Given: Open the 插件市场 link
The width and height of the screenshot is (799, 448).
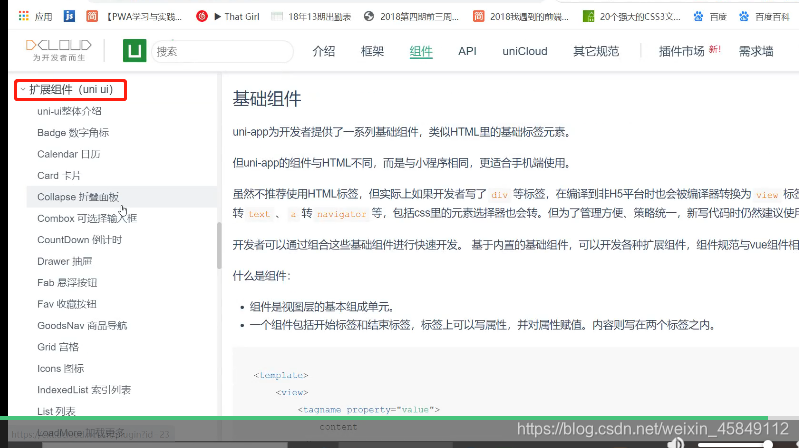Looking at the screenshot, I should [x=681, y=51].
